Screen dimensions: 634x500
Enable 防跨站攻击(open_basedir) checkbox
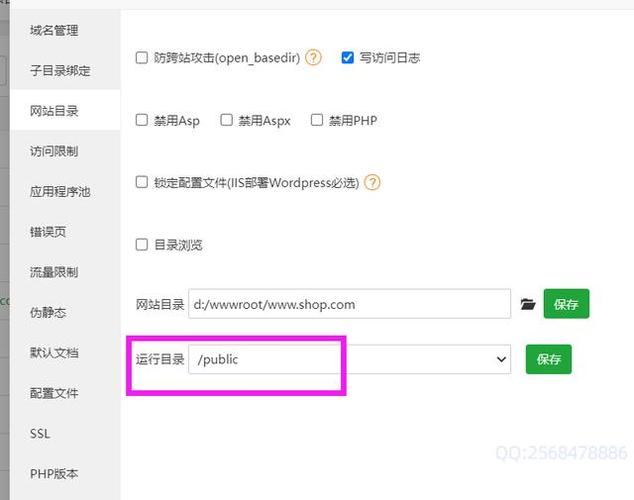142,58
